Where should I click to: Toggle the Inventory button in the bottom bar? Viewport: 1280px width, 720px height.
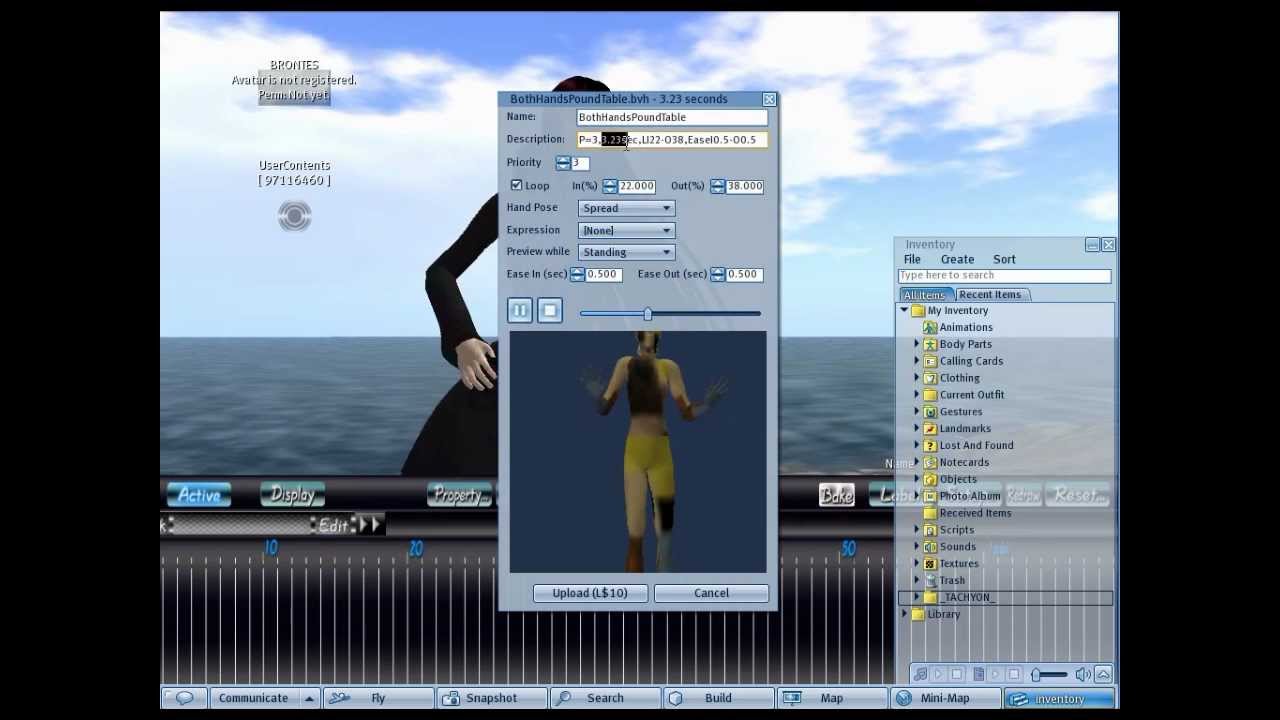click(x=1060, y=698)
